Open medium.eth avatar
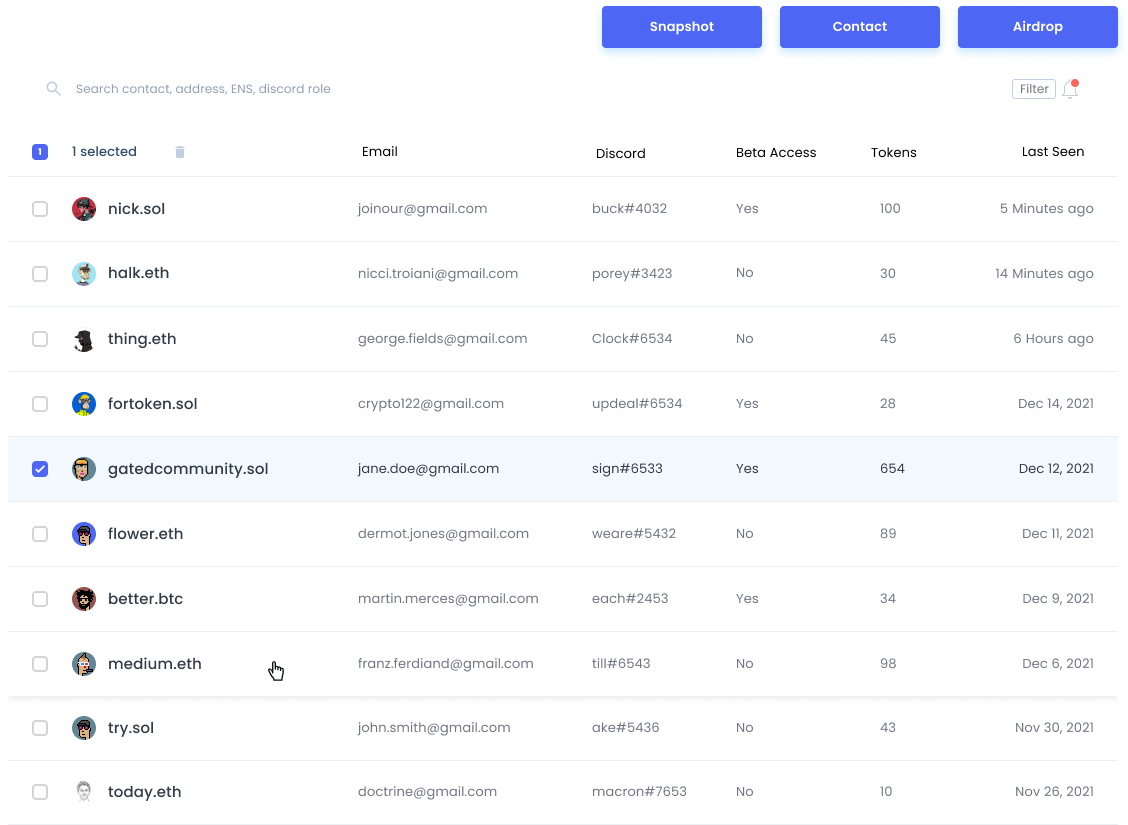The height and width of the screenshot is (825, 1128). [84, 664]
